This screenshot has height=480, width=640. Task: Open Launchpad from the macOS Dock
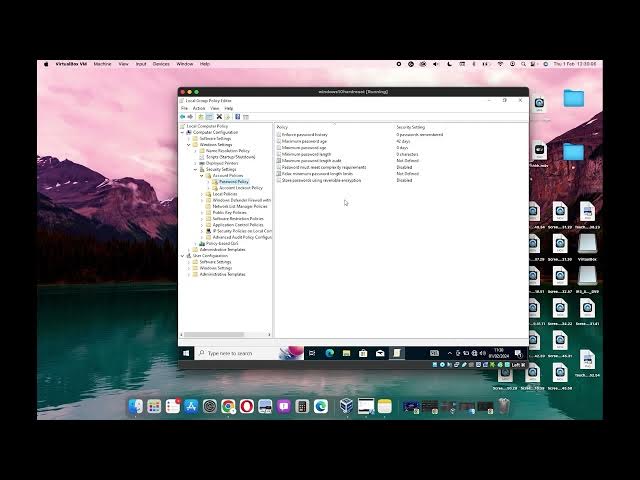[x=154, y=406]
